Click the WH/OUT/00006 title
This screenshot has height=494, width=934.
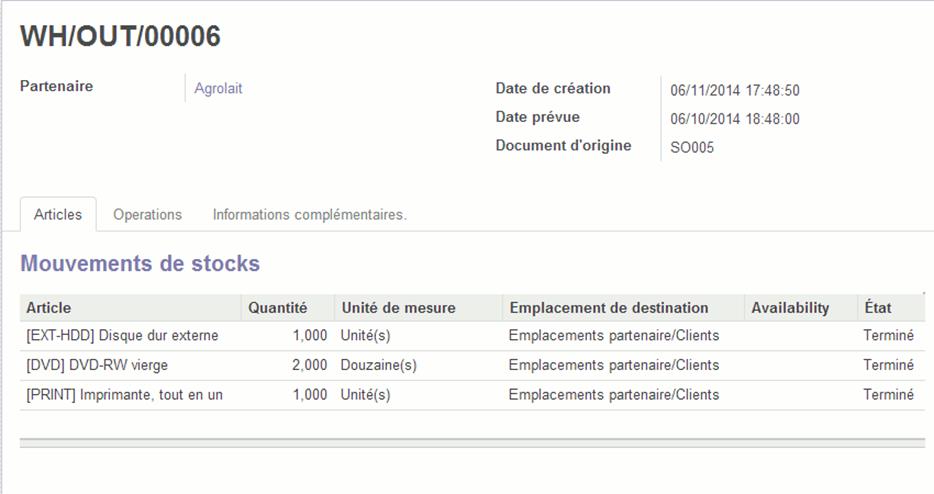click(120, 36)
